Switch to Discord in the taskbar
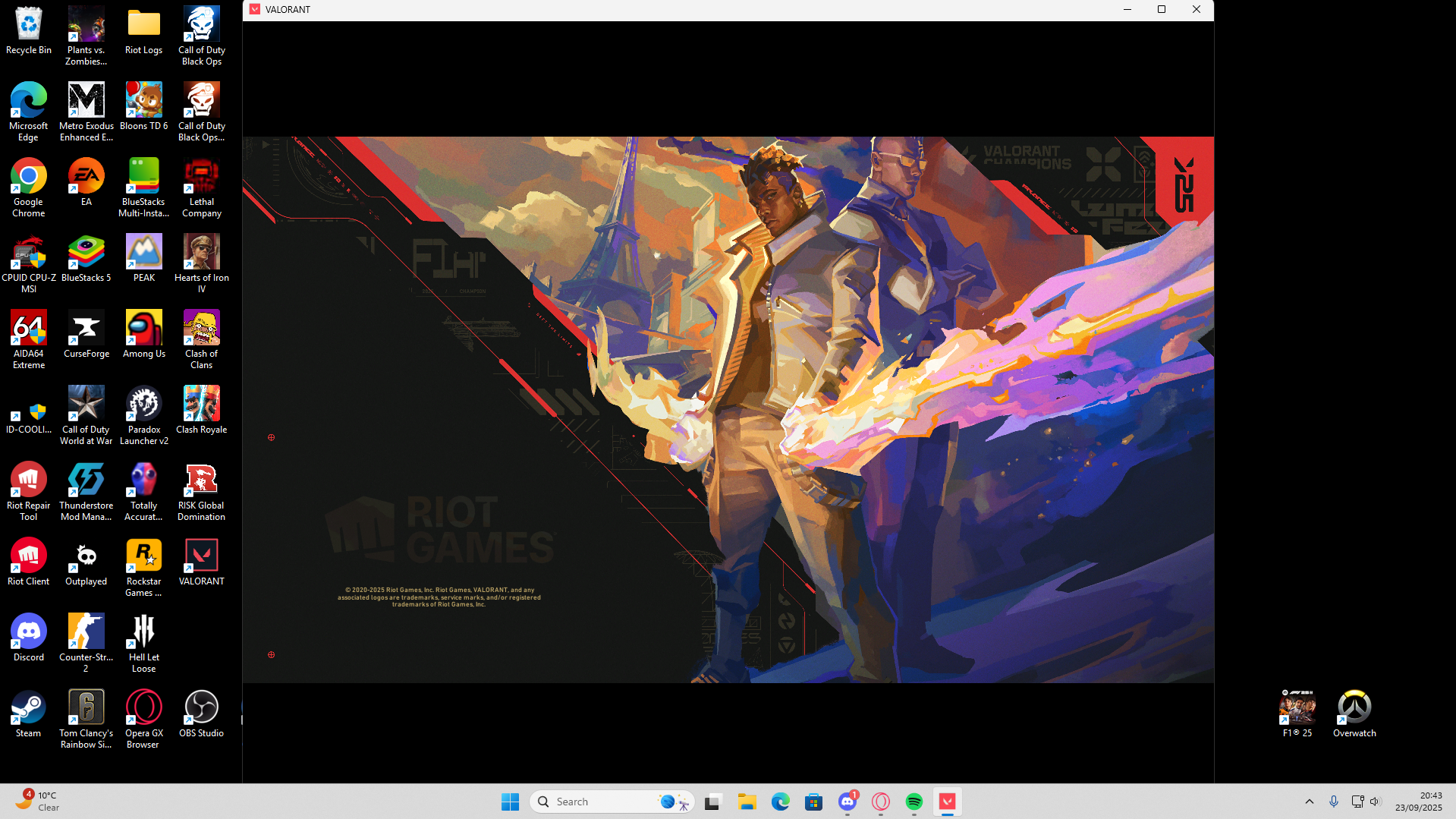1456x819 pixels. [x=847, y=802]
